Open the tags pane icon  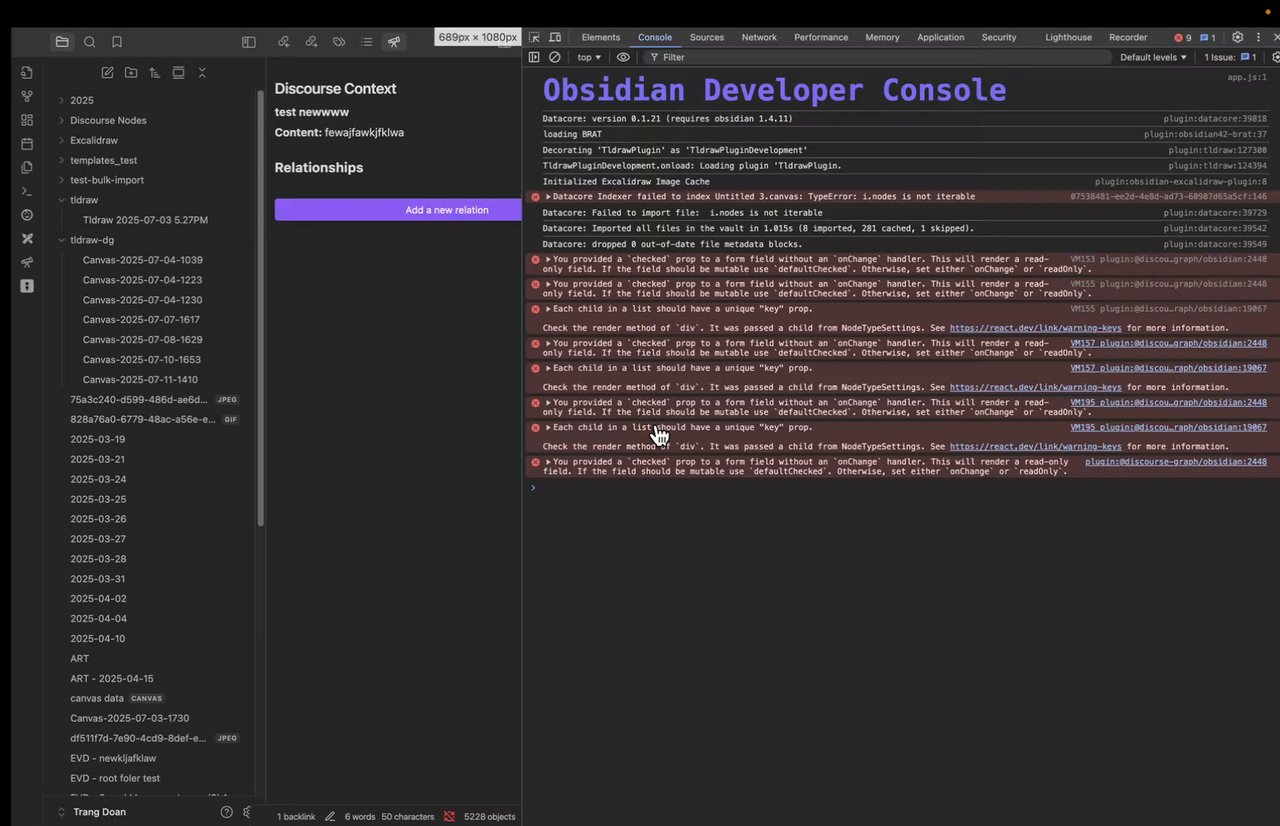339,42
